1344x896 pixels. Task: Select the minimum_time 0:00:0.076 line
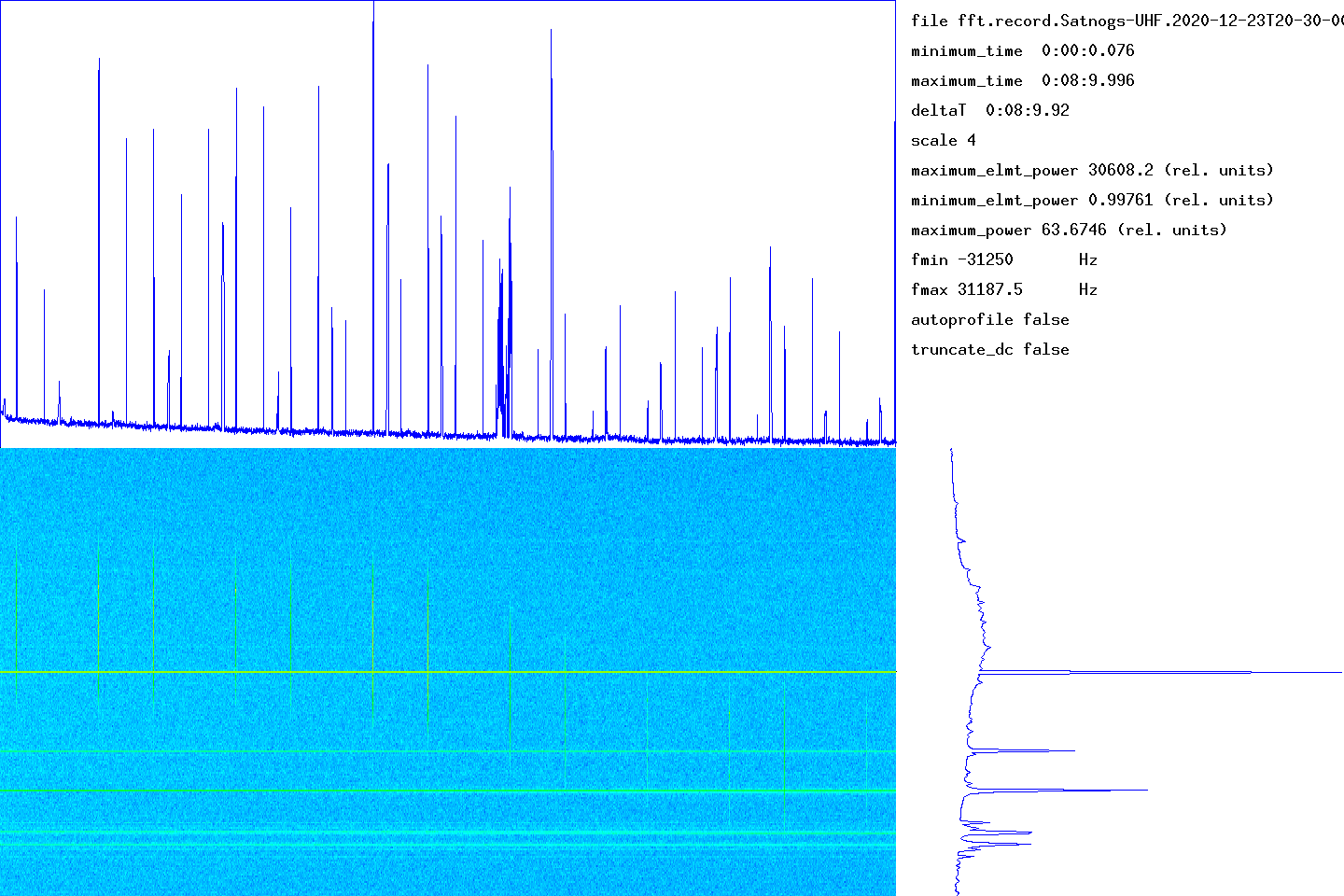click(x=1023, y=50)
